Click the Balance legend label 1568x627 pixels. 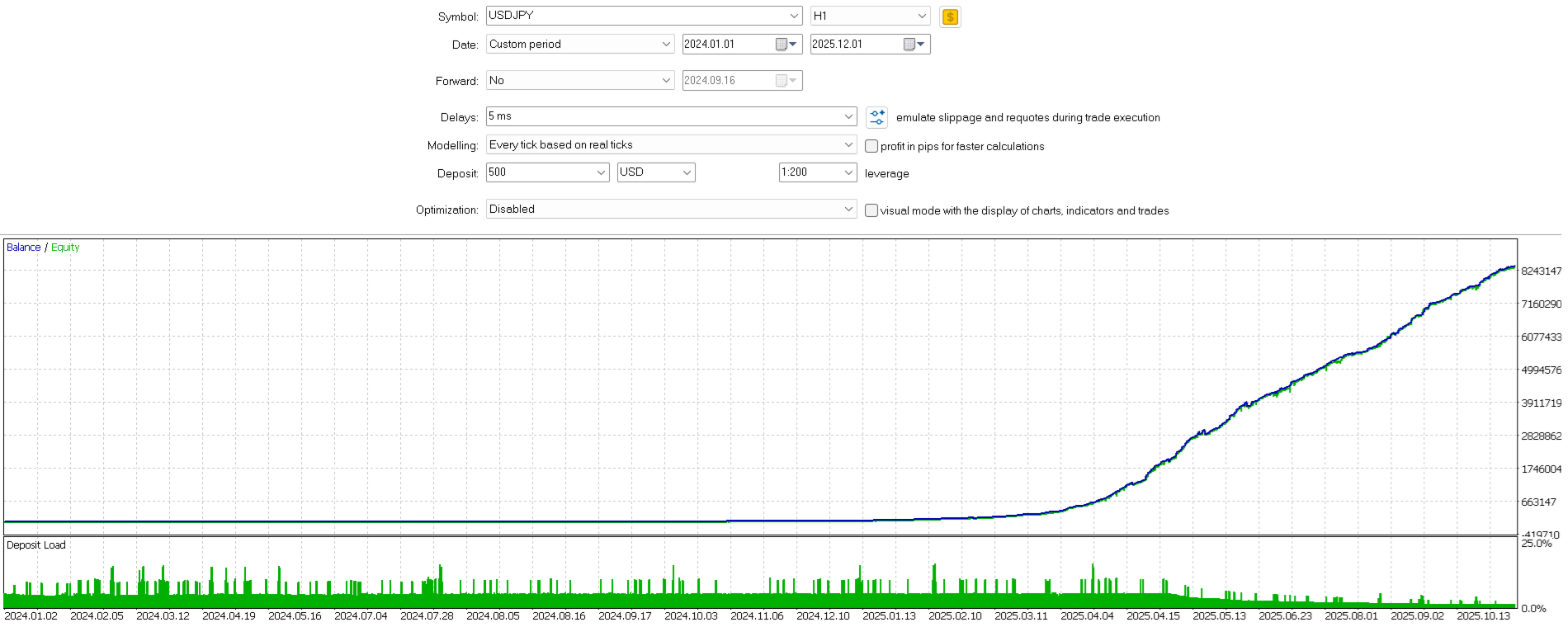click(x=23, y=247)
